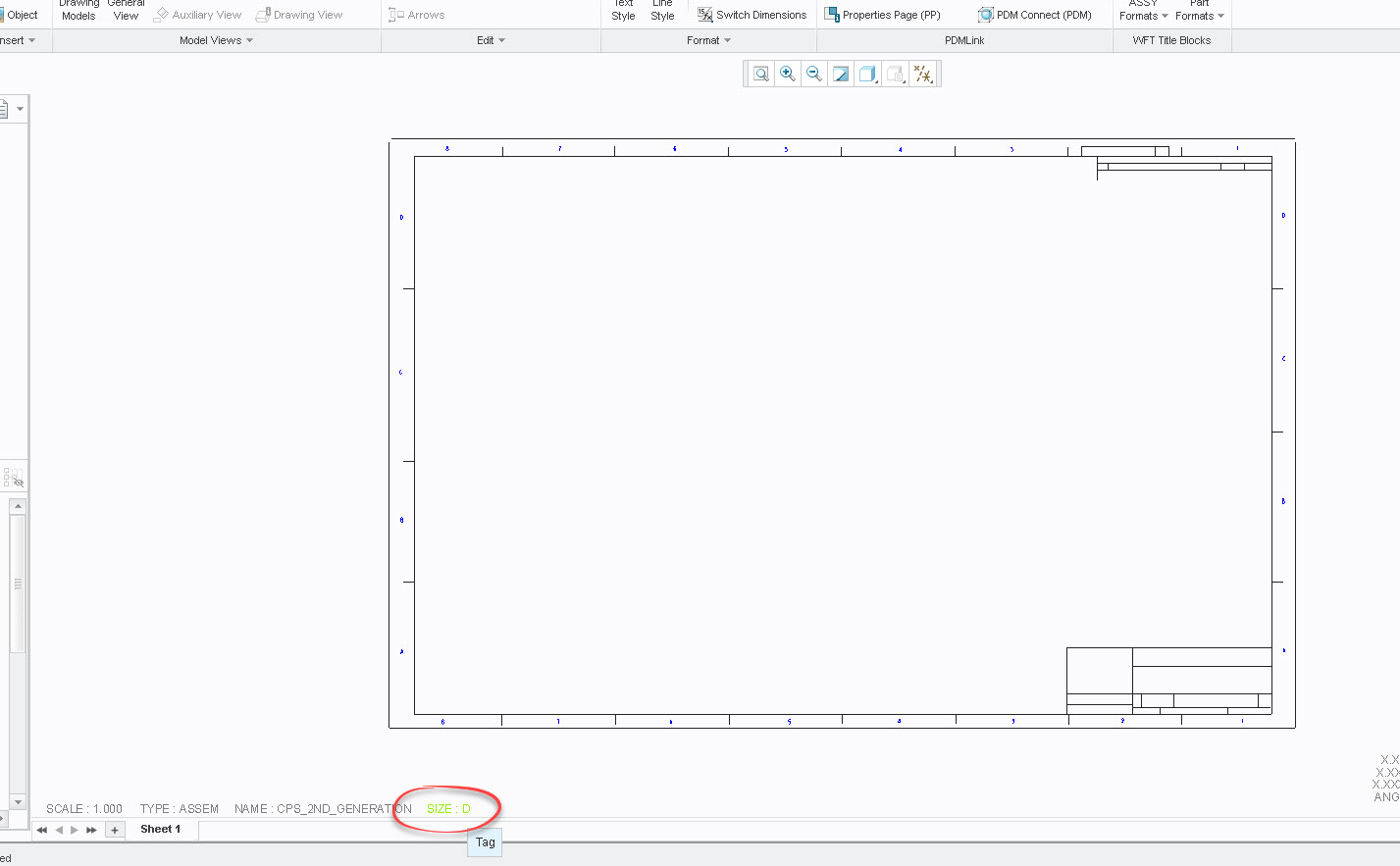Click the last-sheet navigation arrow
This screenshot has height=866, width=1400.
coord(91,829)
